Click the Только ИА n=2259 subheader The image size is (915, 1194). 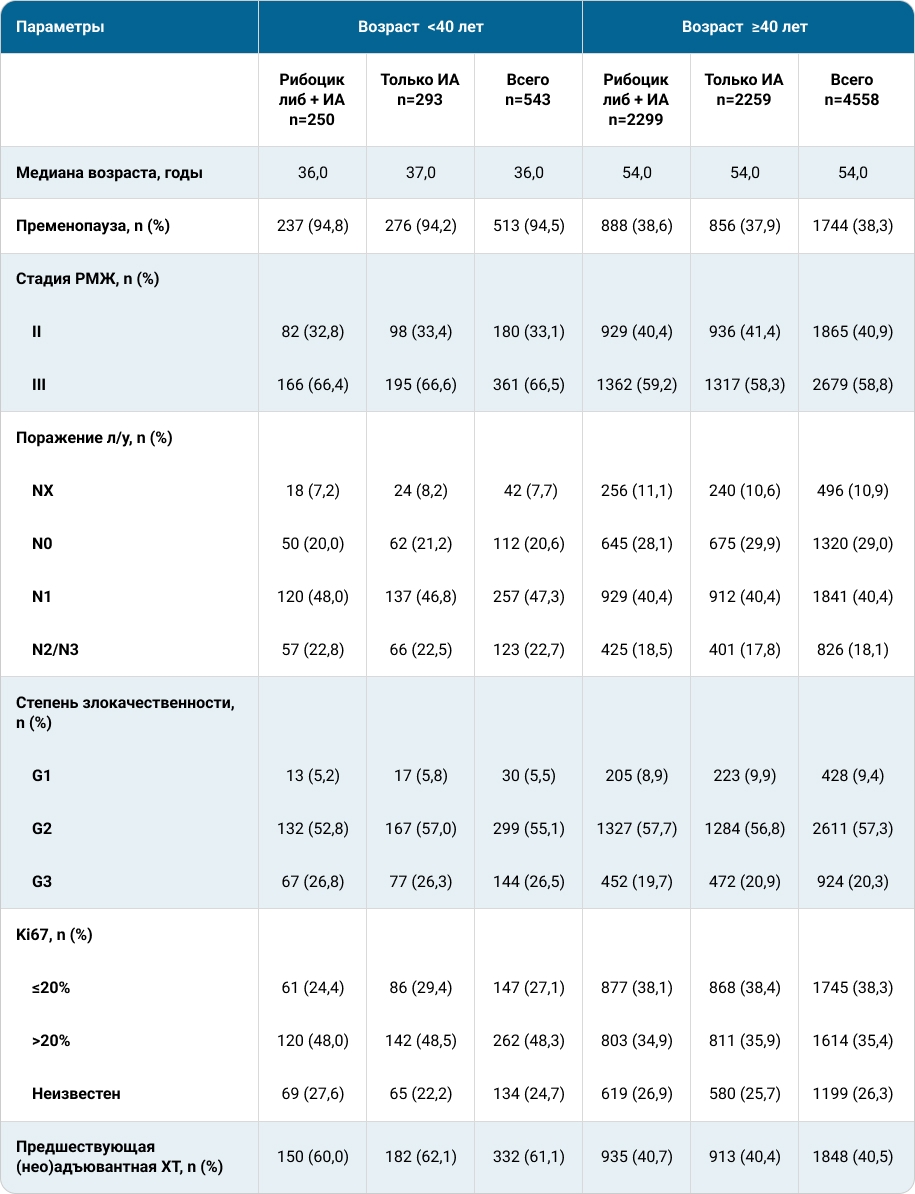pyautogui.click(x=744, y=90)
